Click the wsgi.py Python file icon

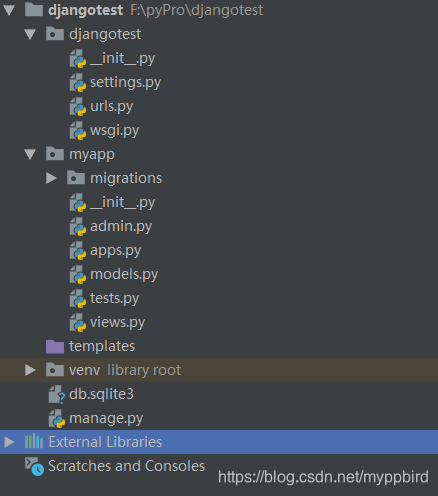(78, 131)
